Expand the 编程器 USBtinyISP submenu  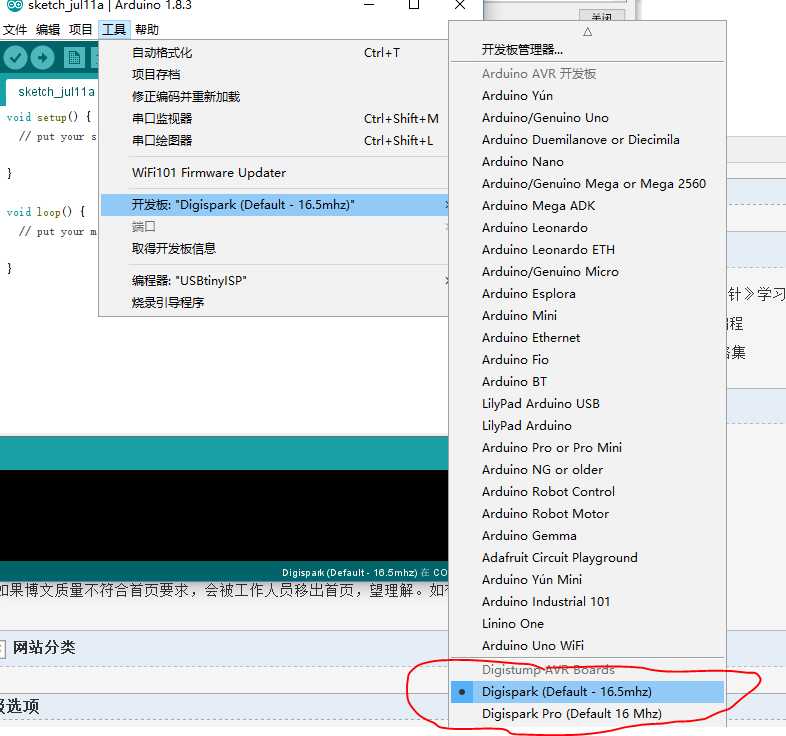coord(274,281)
